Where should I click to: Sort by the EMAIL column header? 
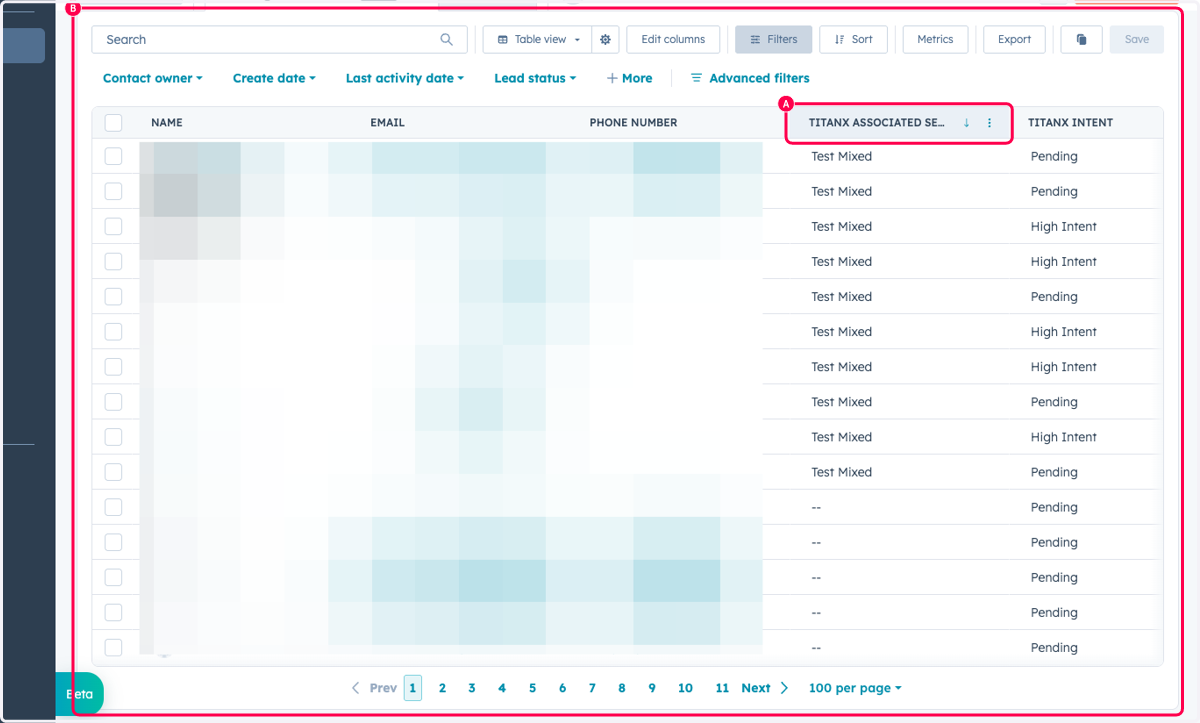(387, 123)
